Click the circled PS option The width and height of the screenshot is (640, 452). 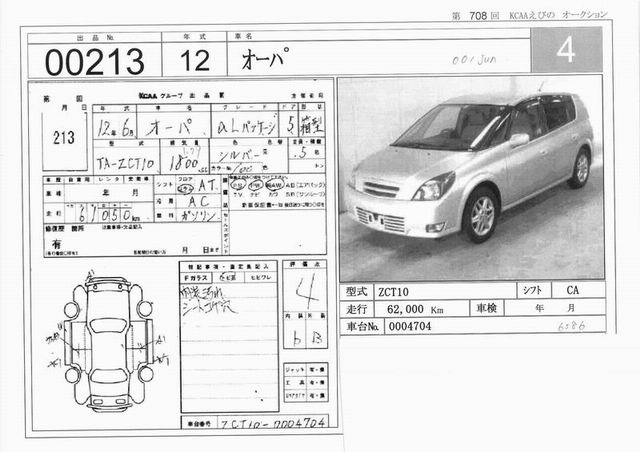237,185
